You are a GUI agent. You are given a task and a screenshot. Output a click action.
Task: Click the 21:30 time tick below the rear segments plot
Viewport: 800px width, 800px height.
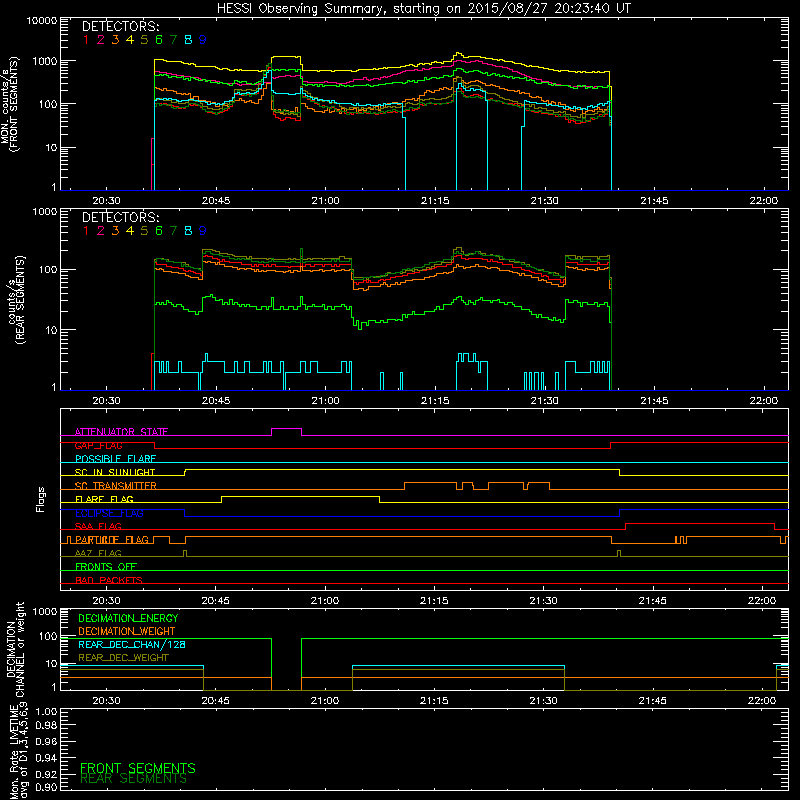pos(544,401)
